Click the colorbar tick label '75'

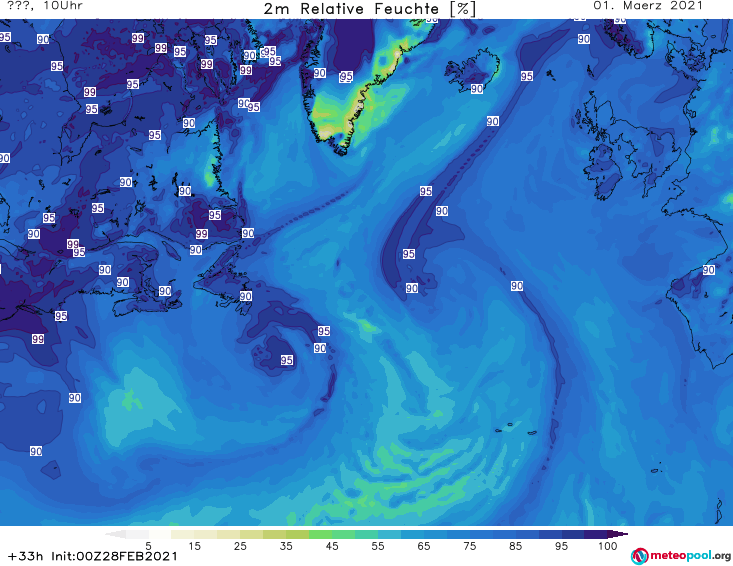click(x=469, y=546)
